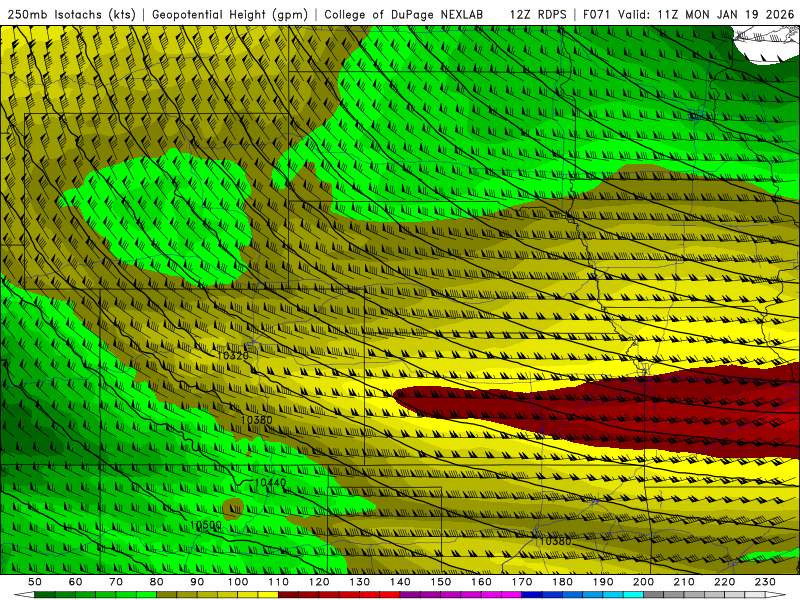
Task: Click the colorbar value 130
Action: pyautogui.click(x=360, y=582)
